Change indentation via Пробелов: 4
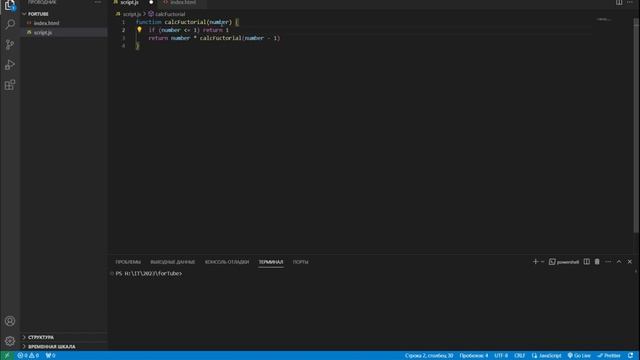Viewport: 640px width, 360px height. click(473, 356)
